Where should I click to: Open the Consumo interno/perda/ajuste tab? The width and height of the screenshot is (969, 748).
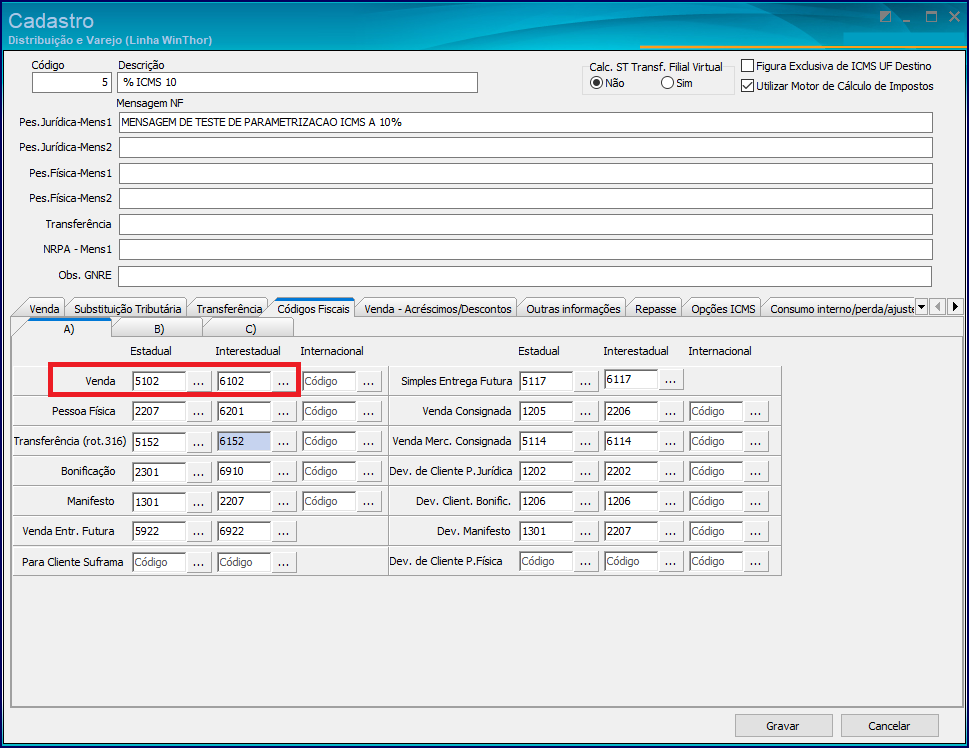click(842, 308)
